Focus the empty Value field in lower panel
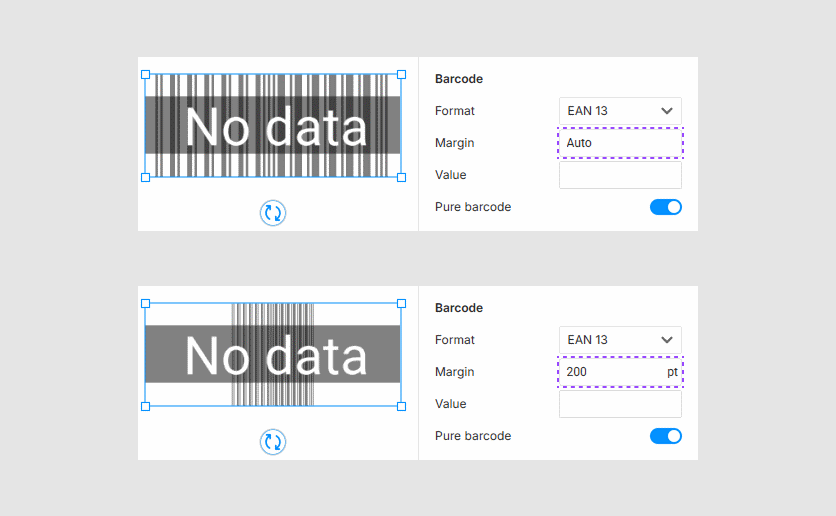The image size is (836, 516). tap(620, 404)
